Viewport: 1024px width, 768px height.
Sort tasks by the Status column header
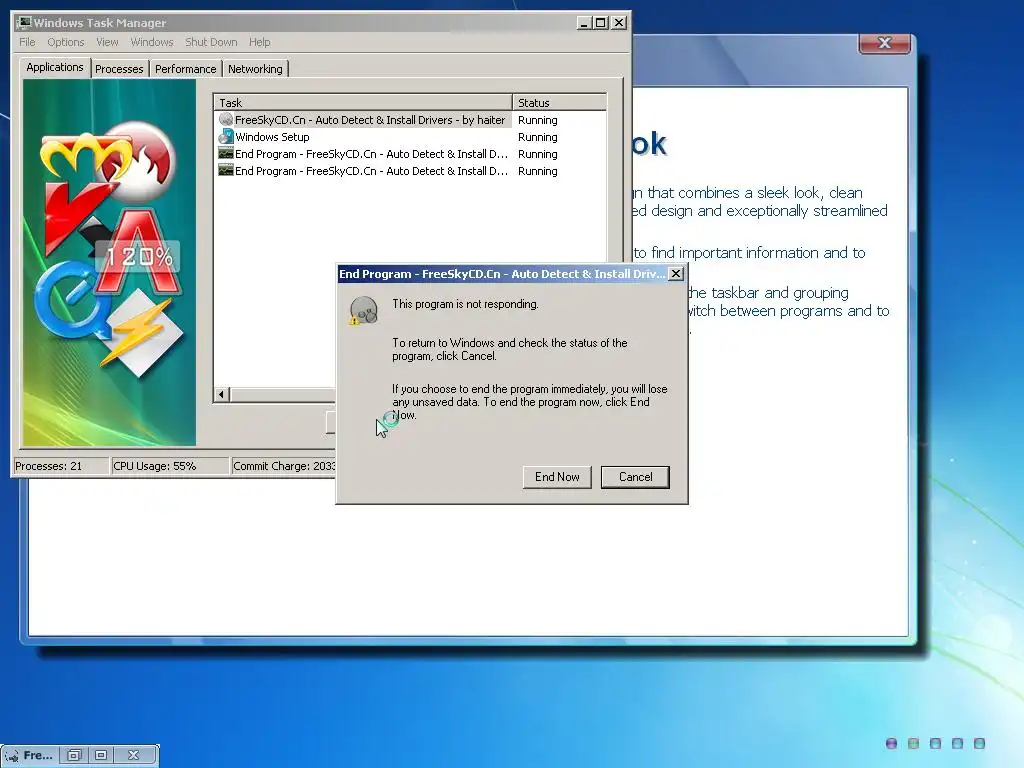[560, 103]
